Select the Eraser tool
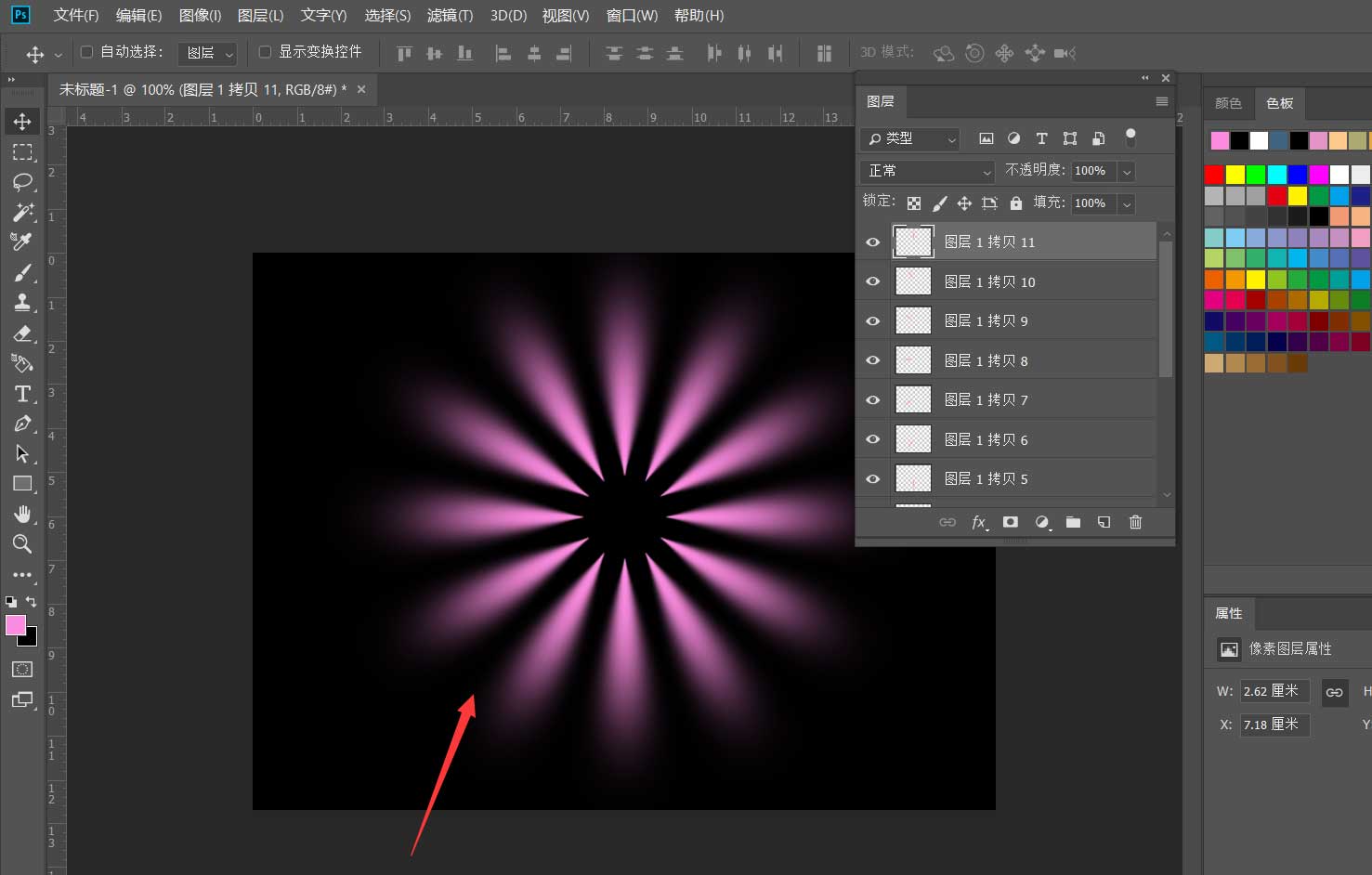 point(22,333)
